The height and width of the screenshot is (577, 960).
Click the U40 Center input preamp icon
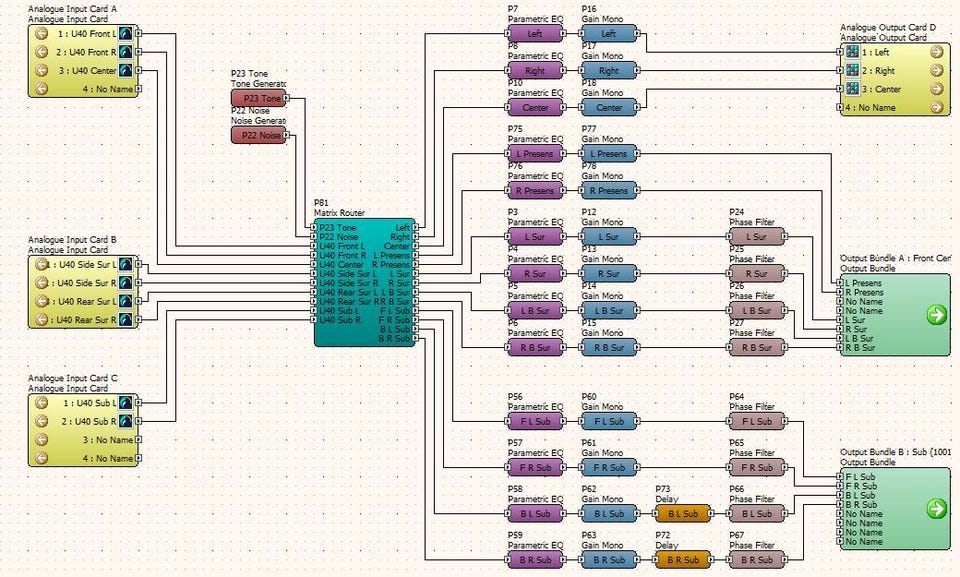point(126,70)
